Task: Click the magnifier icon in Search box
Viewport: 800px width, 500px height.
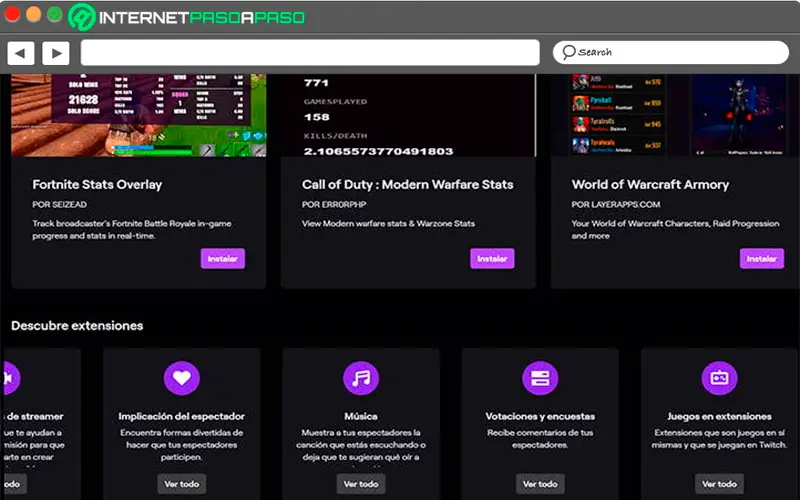Action: [568, 52]
